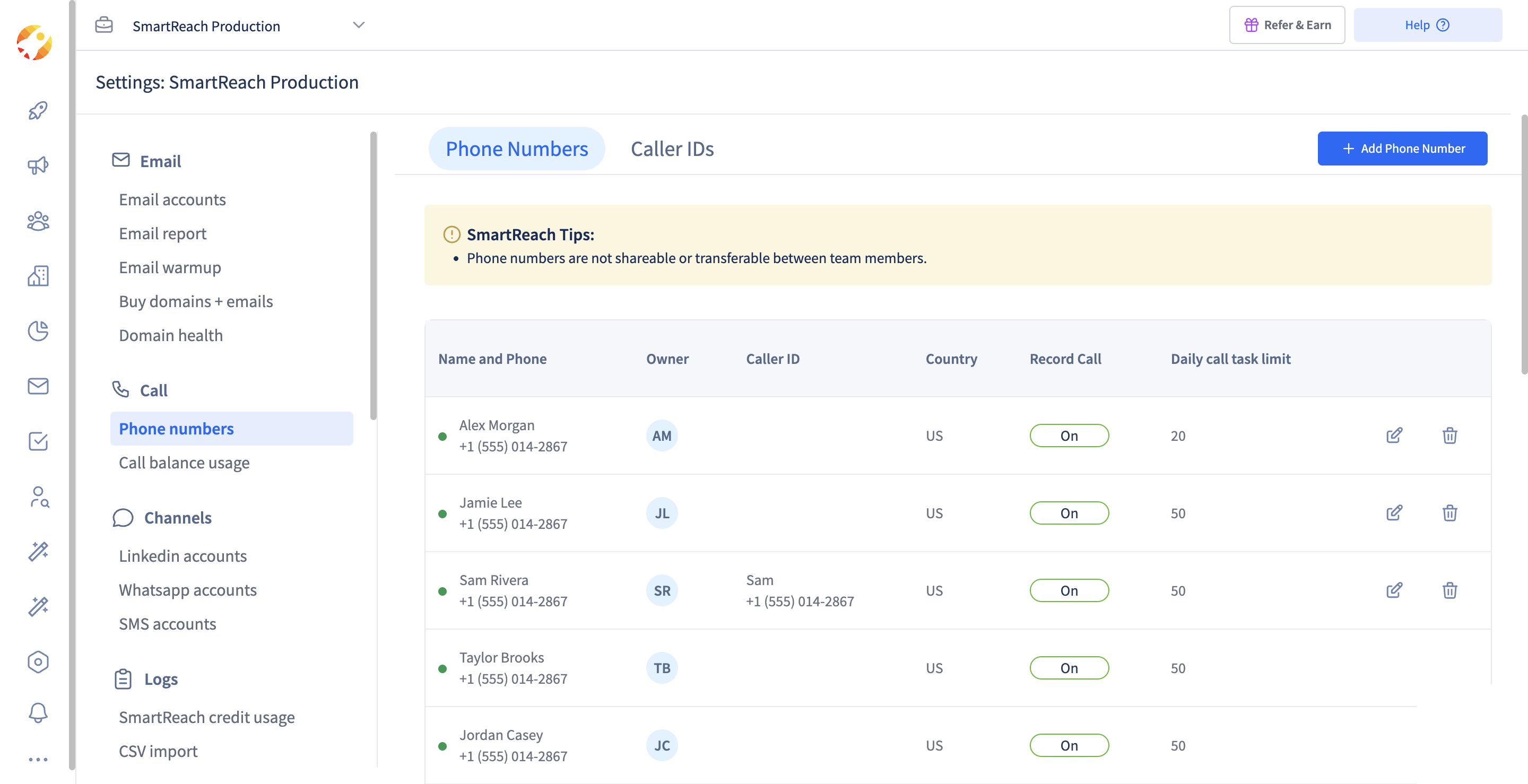Open the pie chart reports sidebar icon
1528x784 pixels.
pyautogui.click(x=38, y=331)
